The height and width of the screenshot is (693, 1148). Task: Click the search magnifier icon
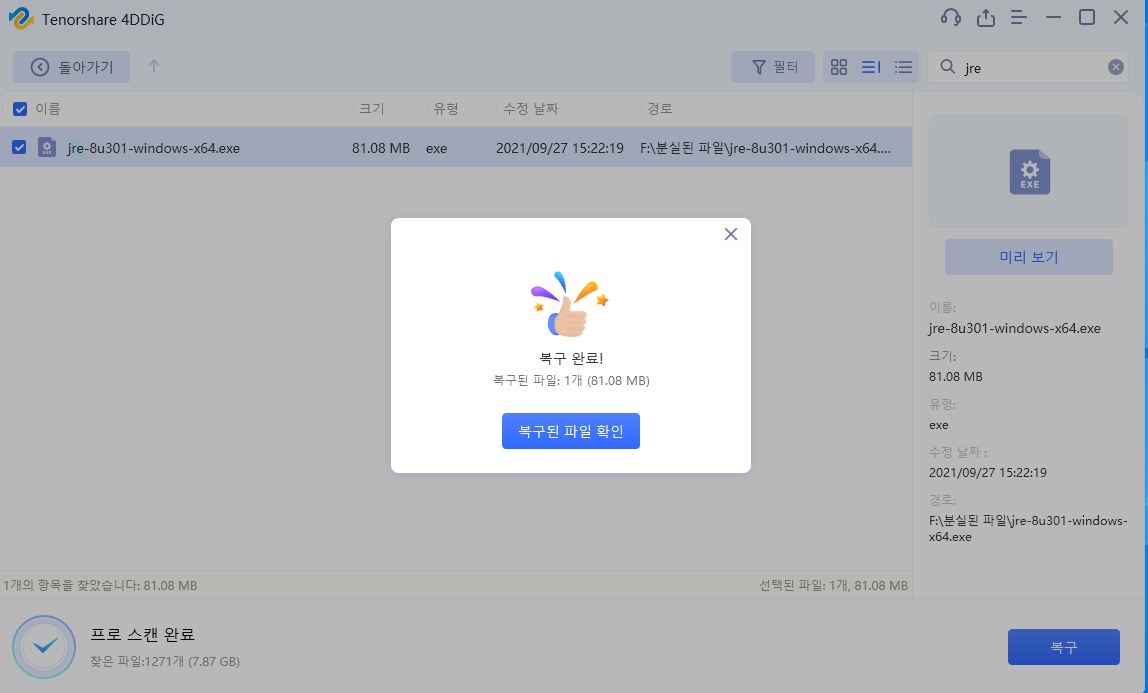[x=947, y=67]
